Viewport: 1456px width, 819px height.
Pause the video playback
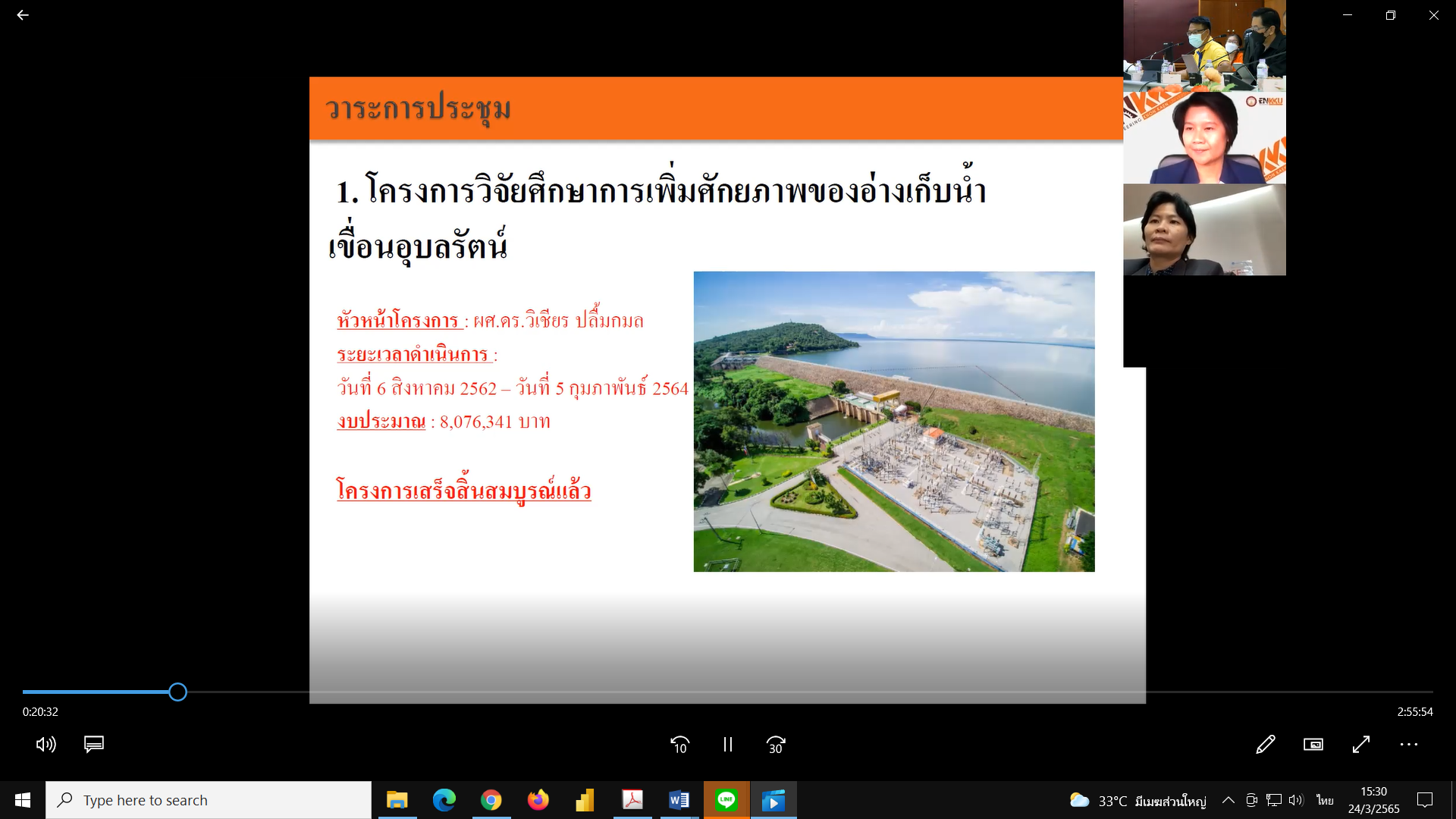point(728,745)
